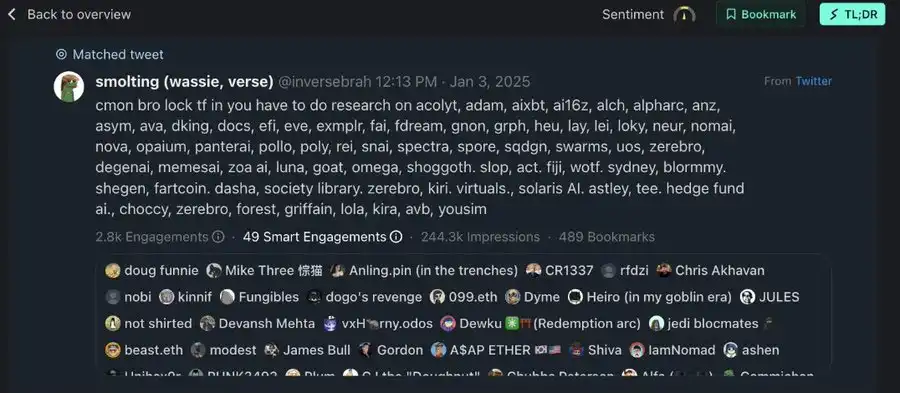
Task: Click the Matched tweet target icon
Action: pyautogui.click(x=61, y=55)
